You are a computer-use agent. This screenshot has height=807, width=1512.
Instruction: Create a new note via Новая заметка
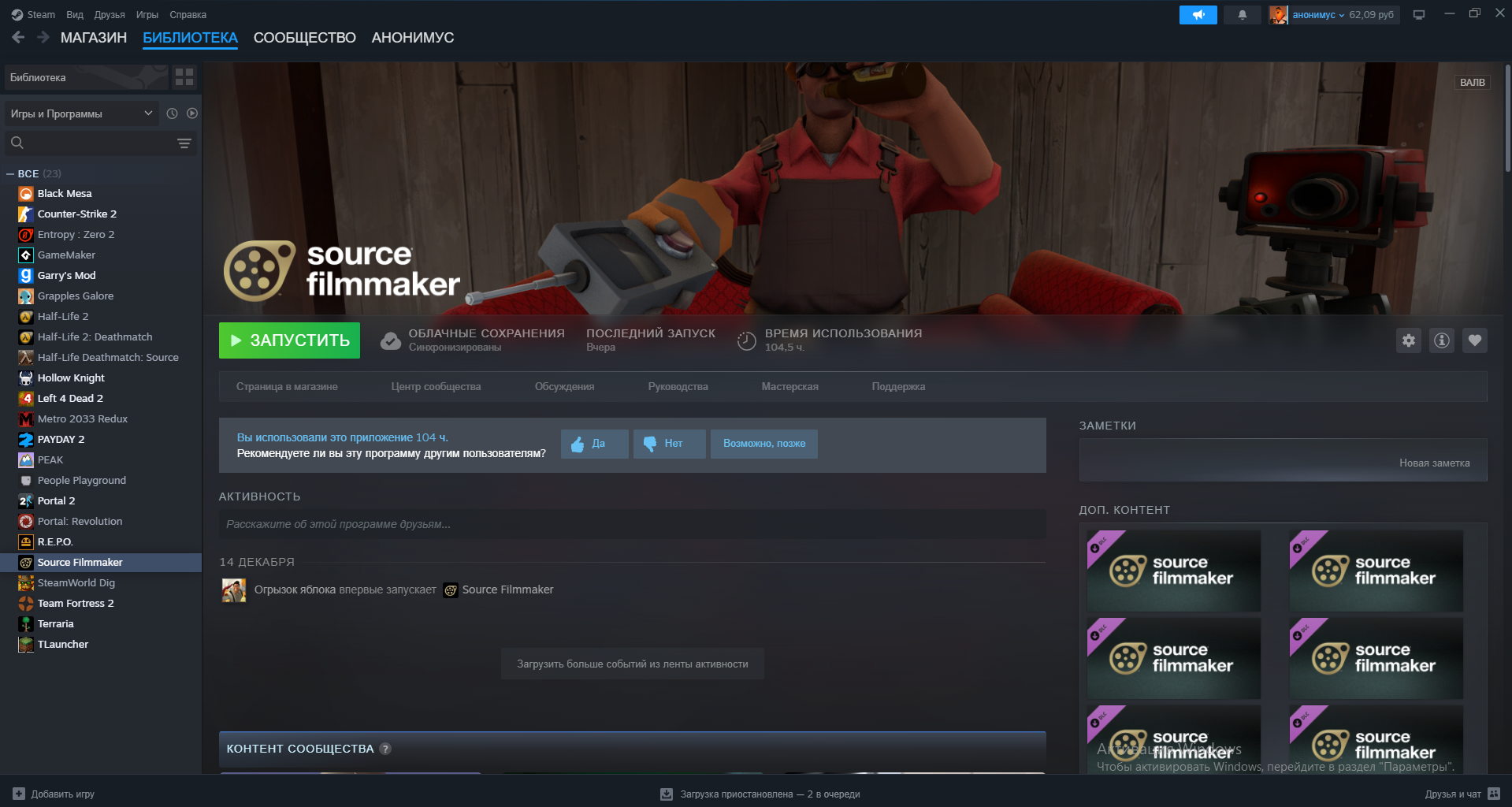1435,463
